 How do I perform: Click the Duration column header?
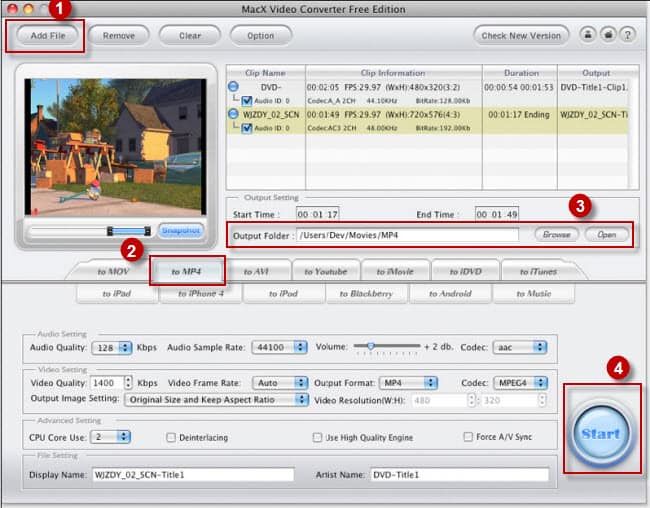click(x=521, y=73)
